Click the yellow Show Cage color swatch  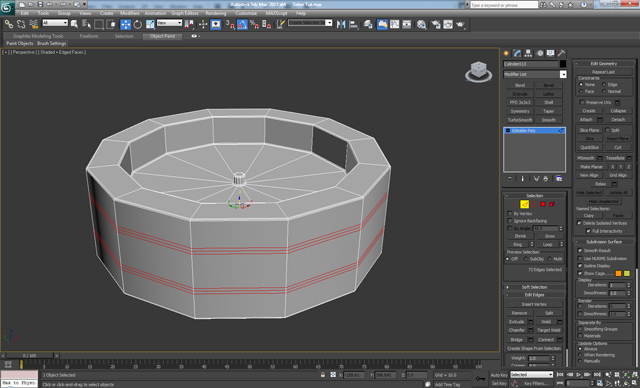[627, 273]
